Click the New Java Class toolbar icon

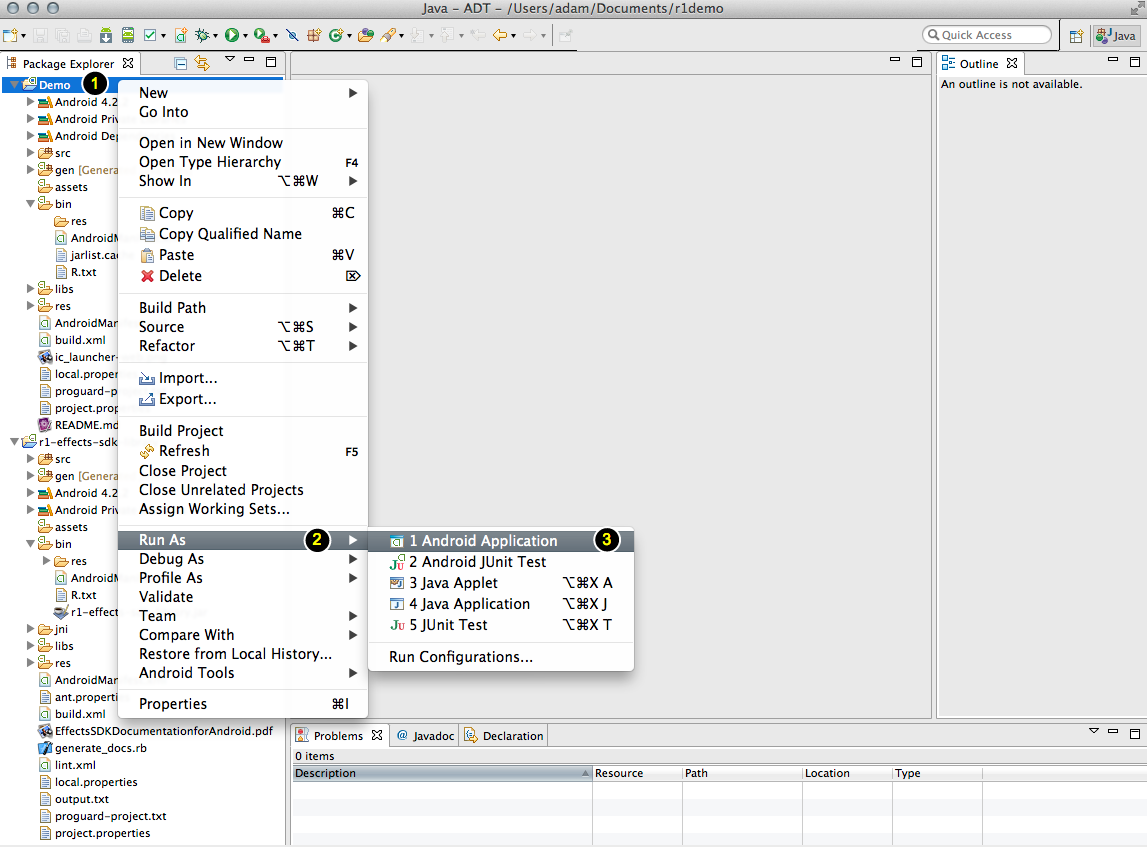335,35
